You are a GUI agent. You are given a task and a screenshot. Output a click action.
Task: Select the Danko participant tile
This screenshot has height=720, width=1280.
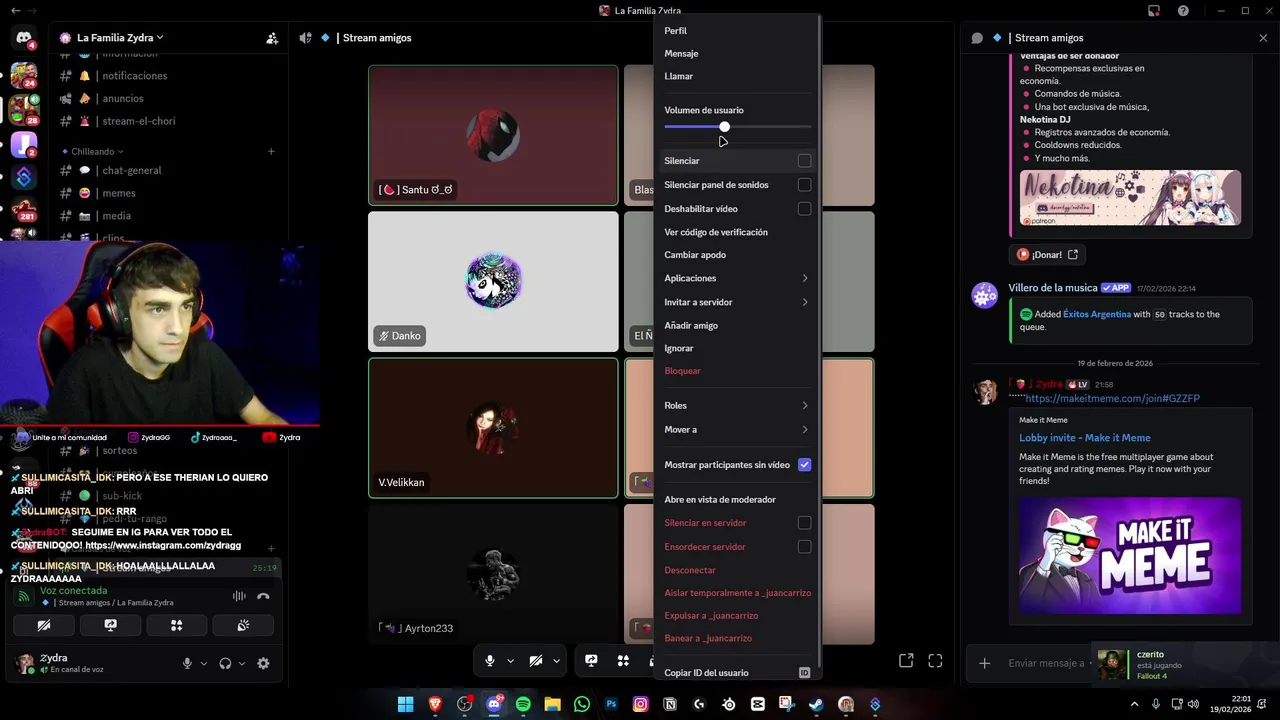[493, 281]
